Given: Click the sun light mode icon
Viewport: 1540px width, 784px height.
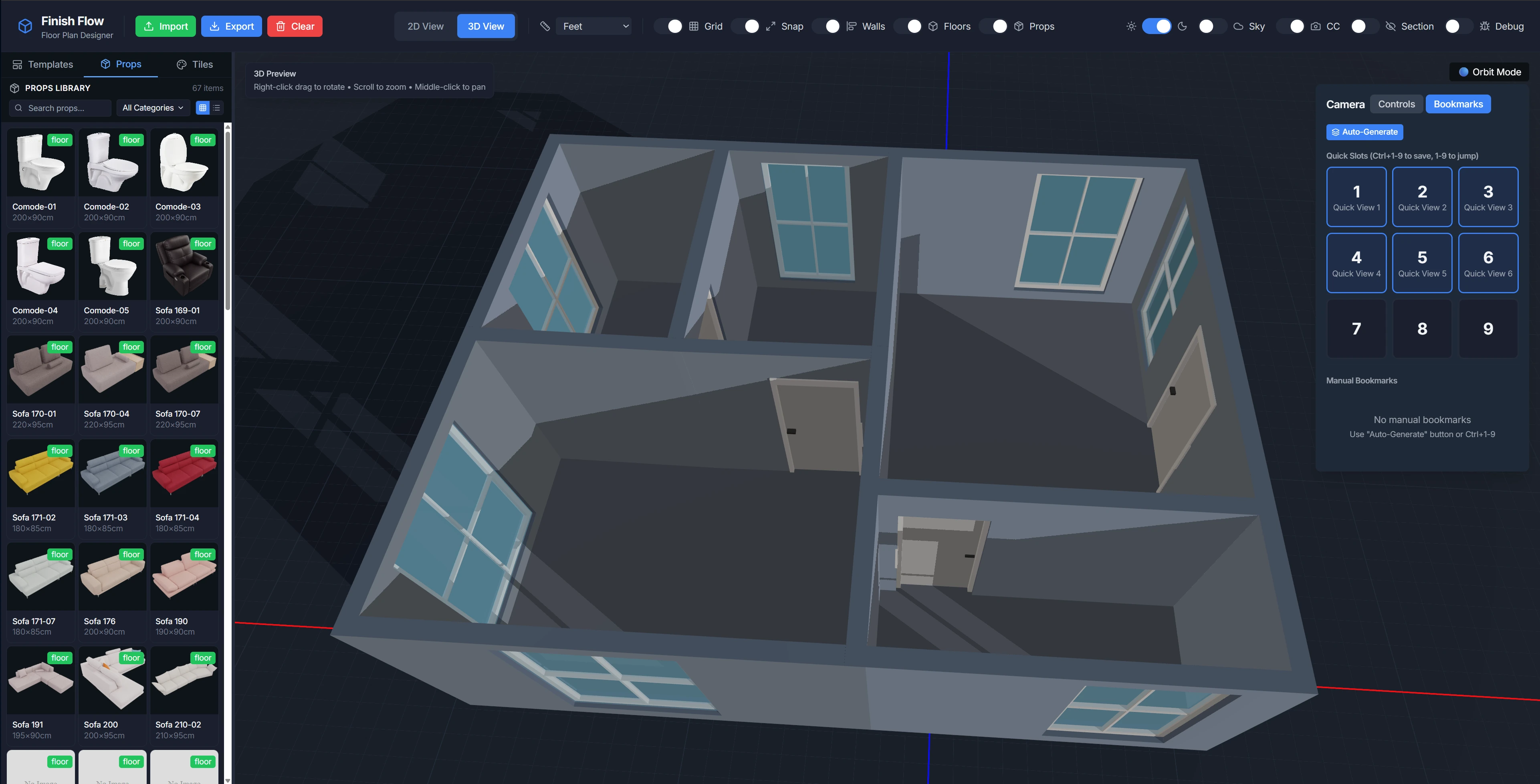Looking at the screenshot, I should pos(1130,26).
